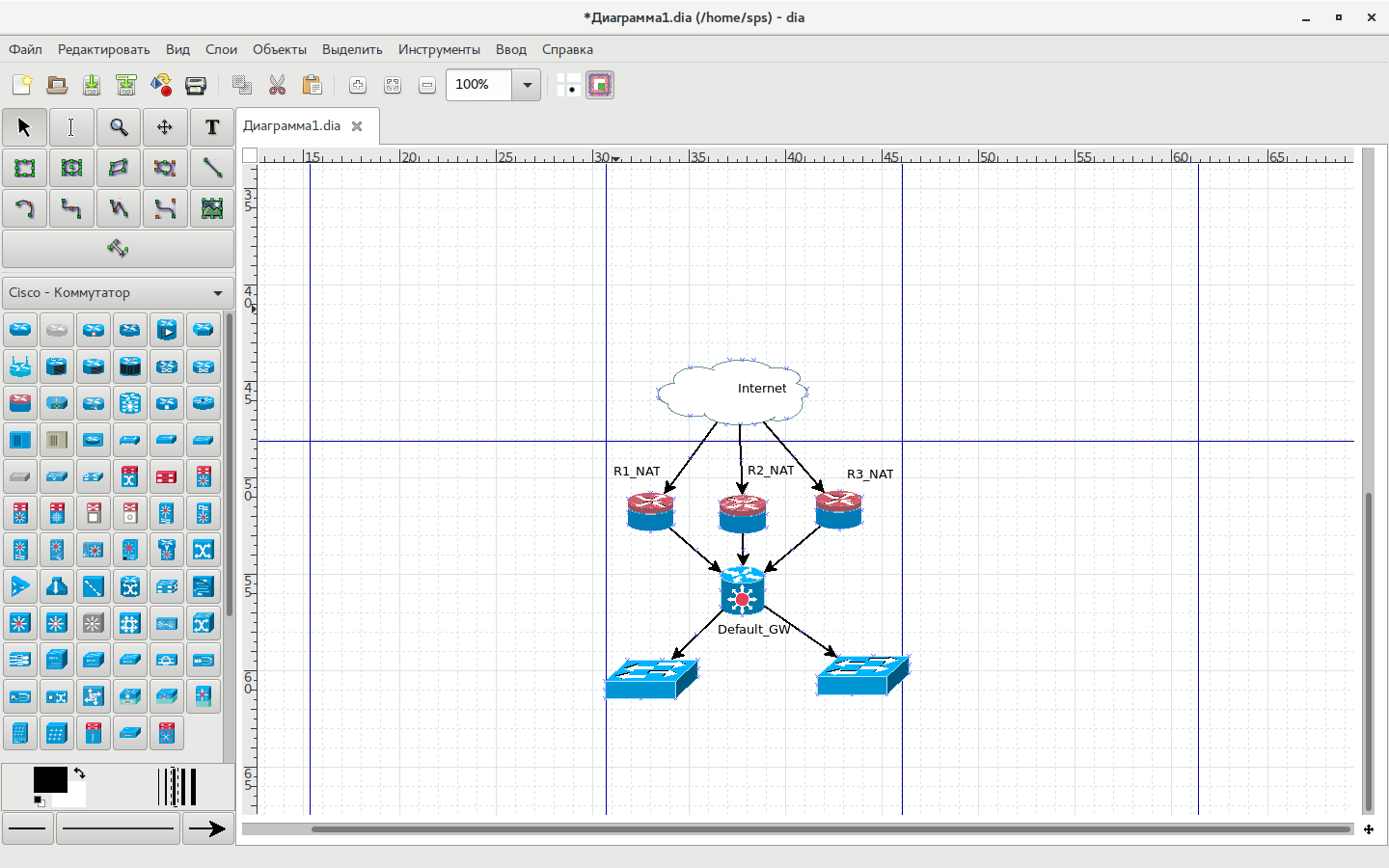1389x868 pixels.
Task: Click the Print diagram icon
Action: 196,85
